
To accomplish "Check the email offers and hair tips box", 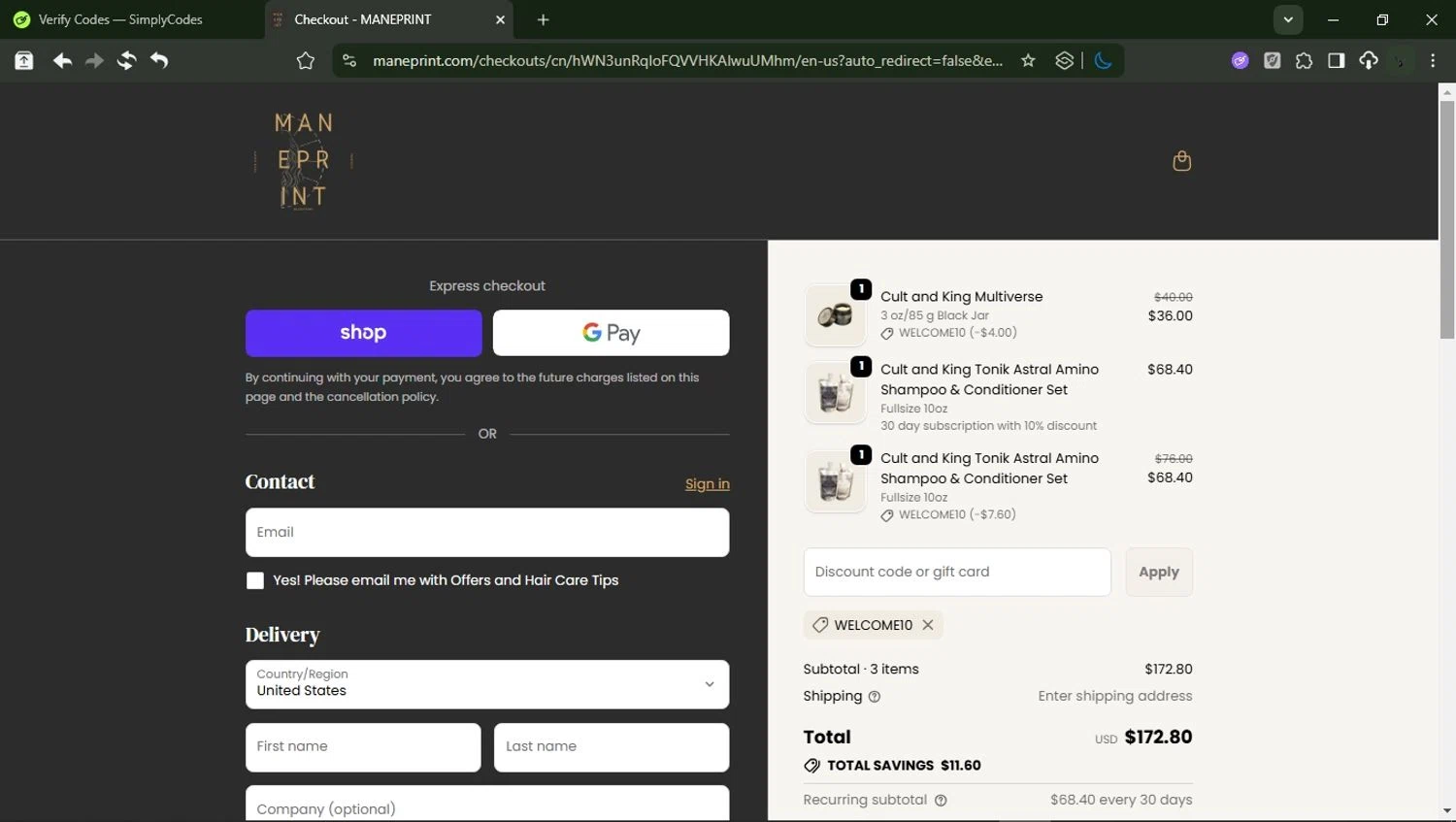I will click(x=255, y=580).
